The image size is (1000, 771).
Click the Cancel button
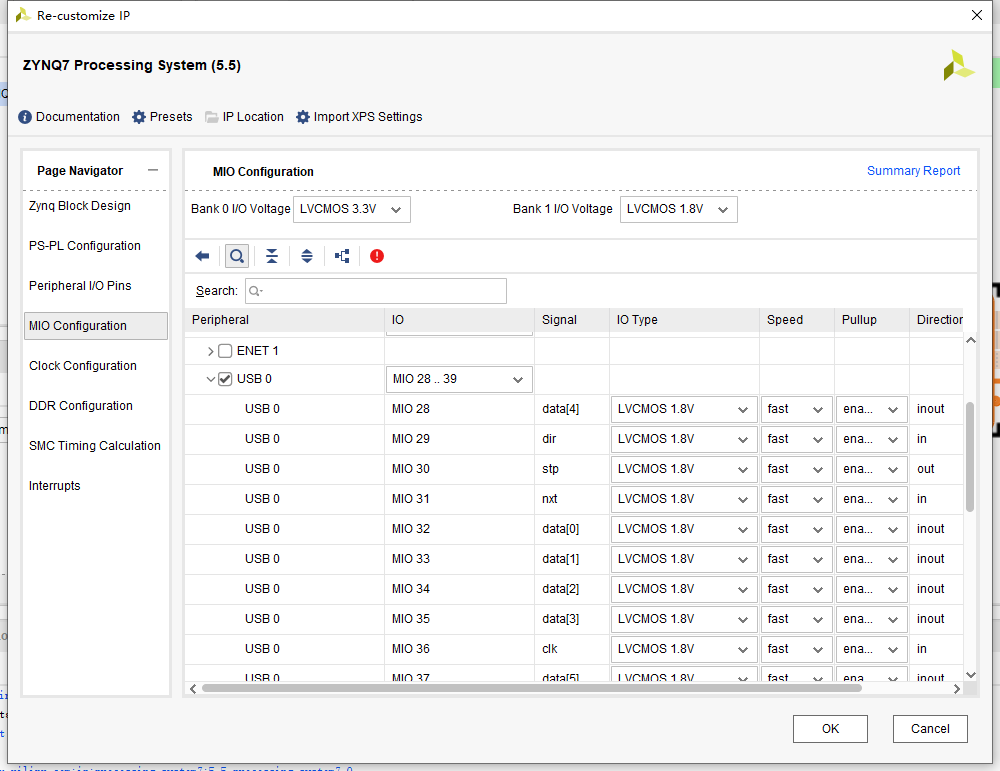pyautogui.click(x=930, y=729)
